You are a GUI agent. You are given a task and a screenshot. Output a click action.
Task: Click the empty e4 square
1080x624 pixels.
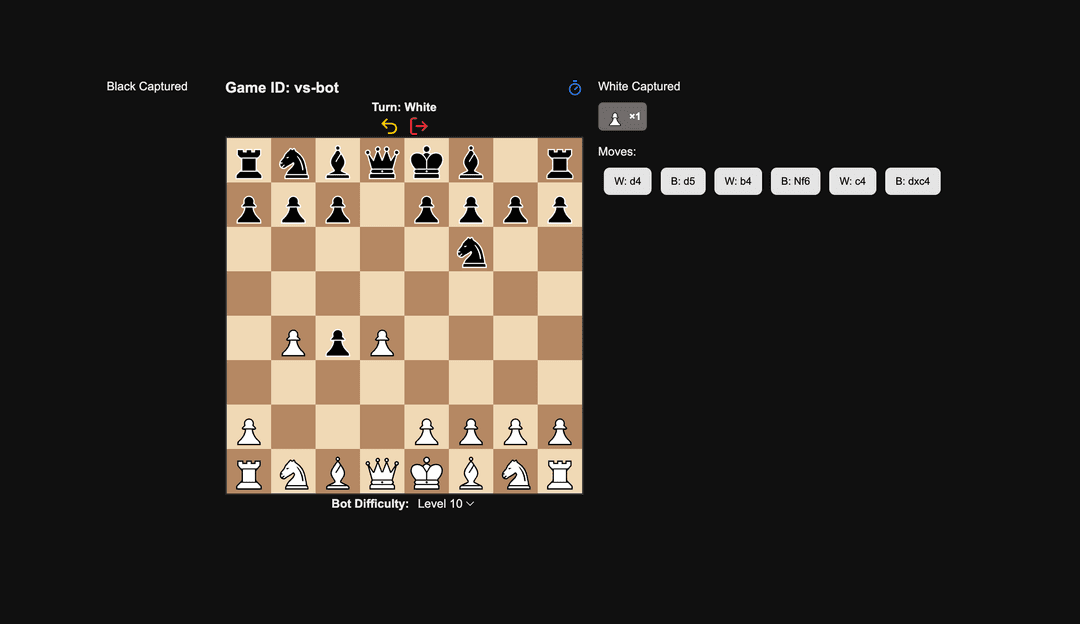point(426,339)
